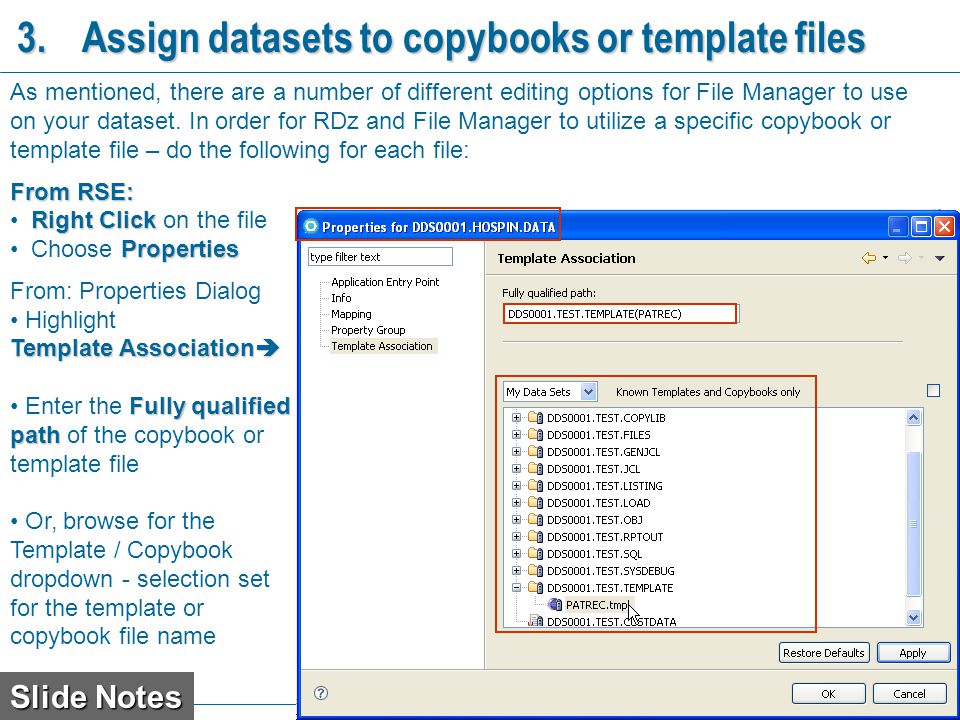
Task: Collapse the DDS0001.TEST.TEMPLATE node
Action: click(516, 588)
